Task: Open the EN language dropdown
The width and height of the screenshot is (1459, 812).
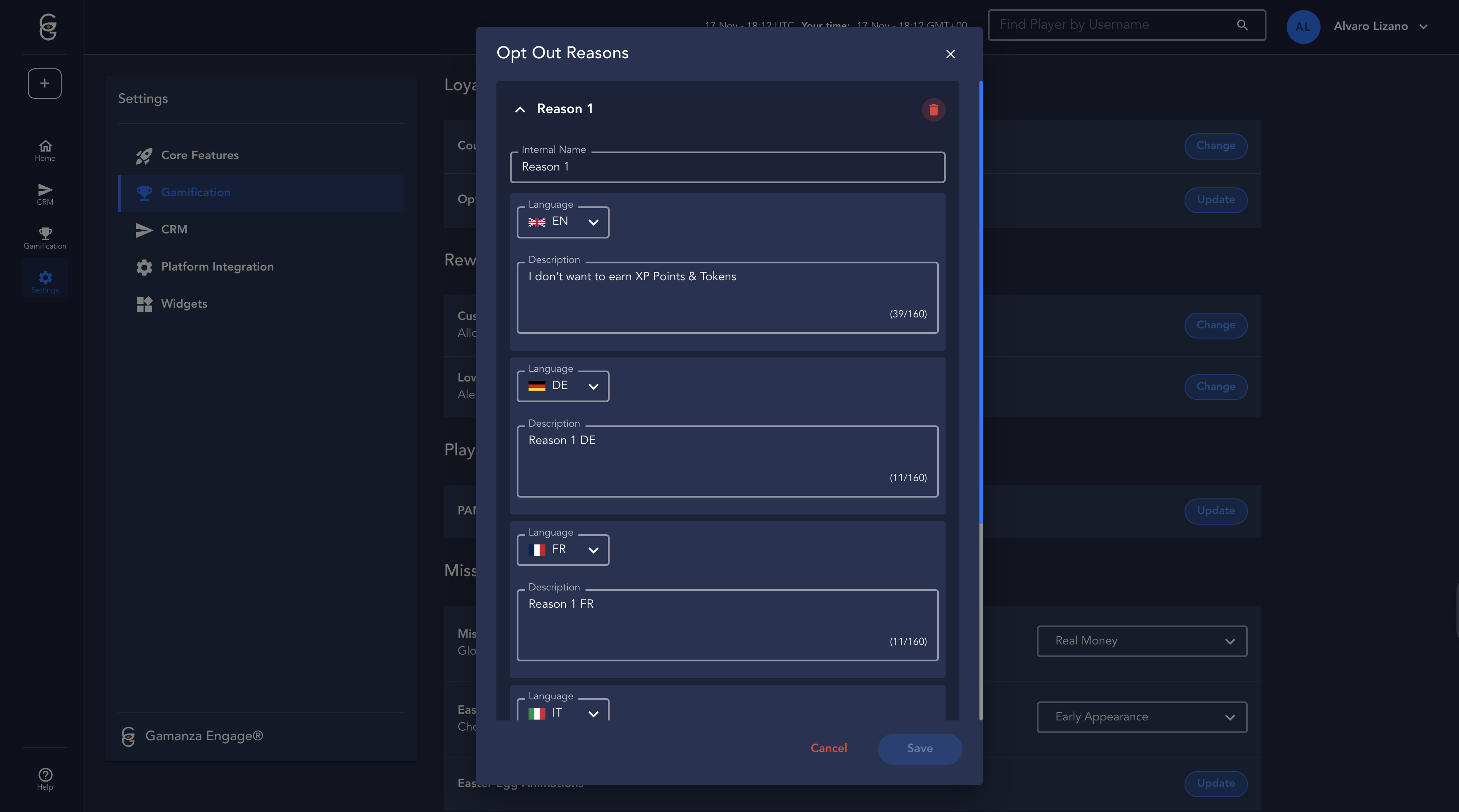Action: coord(563,222)
